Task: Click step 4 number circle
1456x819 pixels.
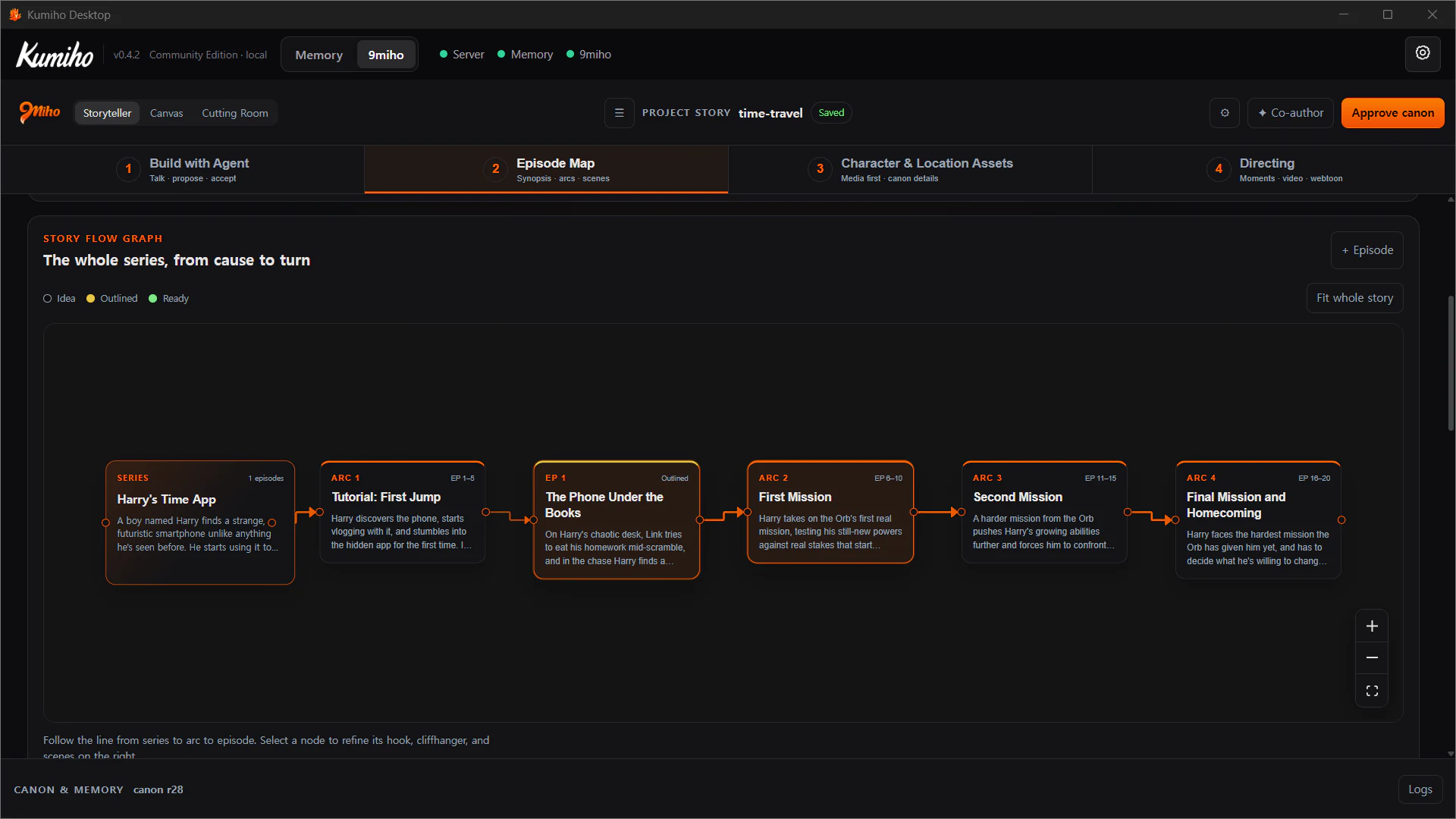Action: pos(1219,168)
